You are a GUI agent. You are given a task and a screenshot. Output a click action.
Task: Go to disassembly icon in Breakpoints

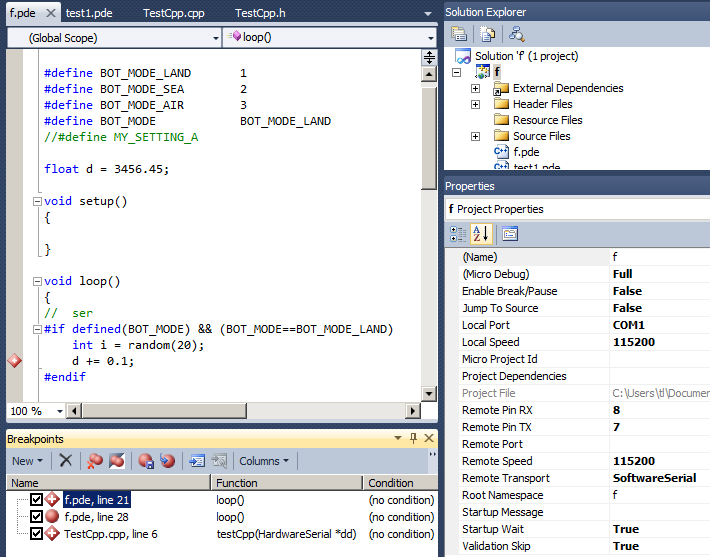(219, 461)
